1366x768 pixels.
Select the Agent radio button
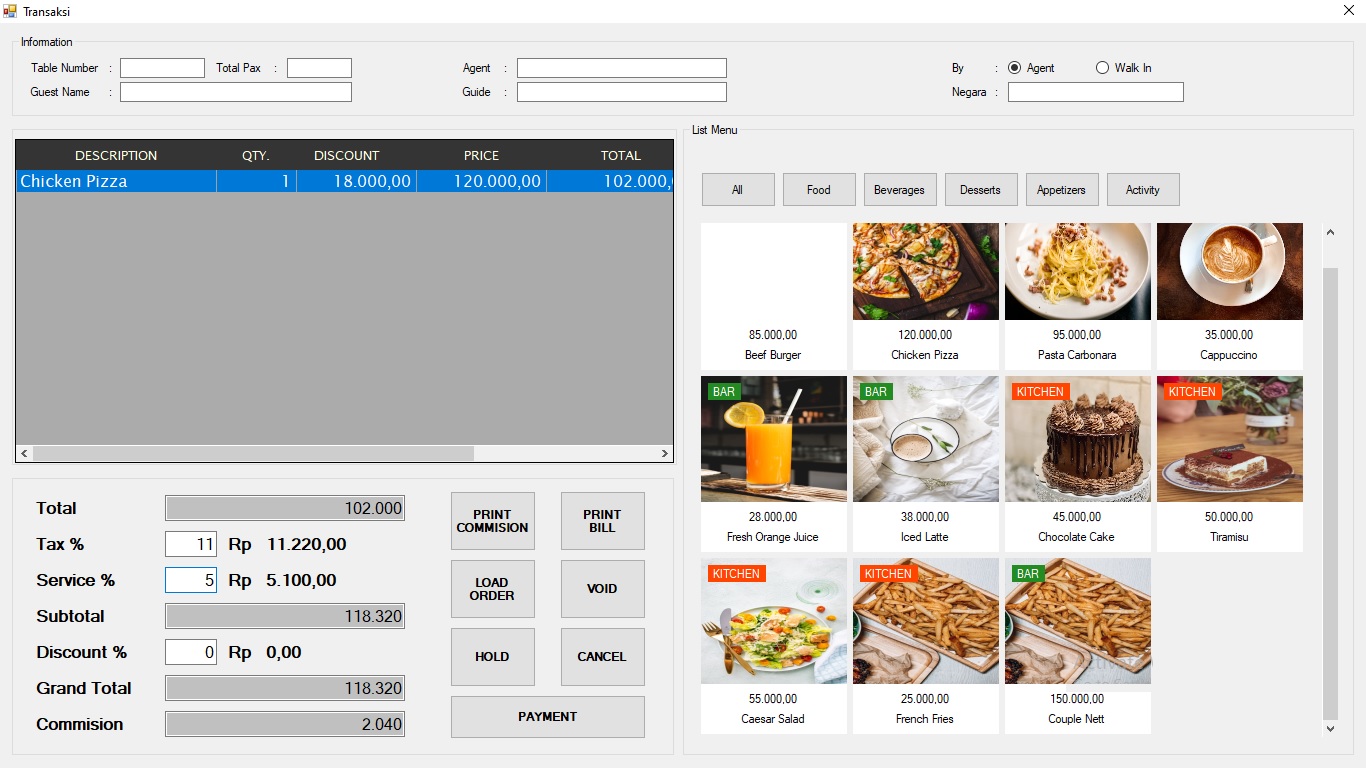coord(1014,68)
